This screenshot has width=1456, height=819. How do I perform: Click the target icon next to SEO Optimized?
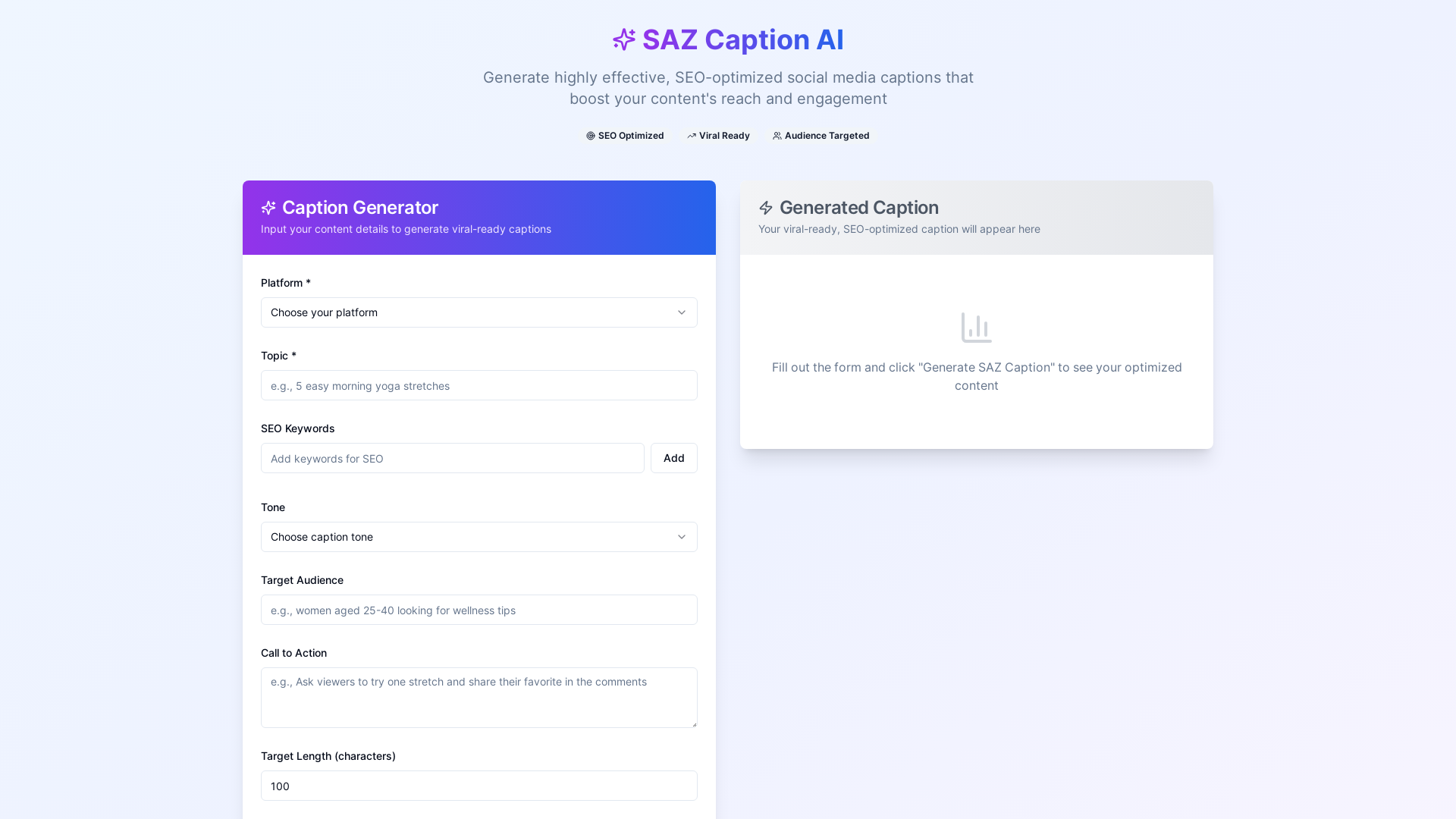click(591, 136)
